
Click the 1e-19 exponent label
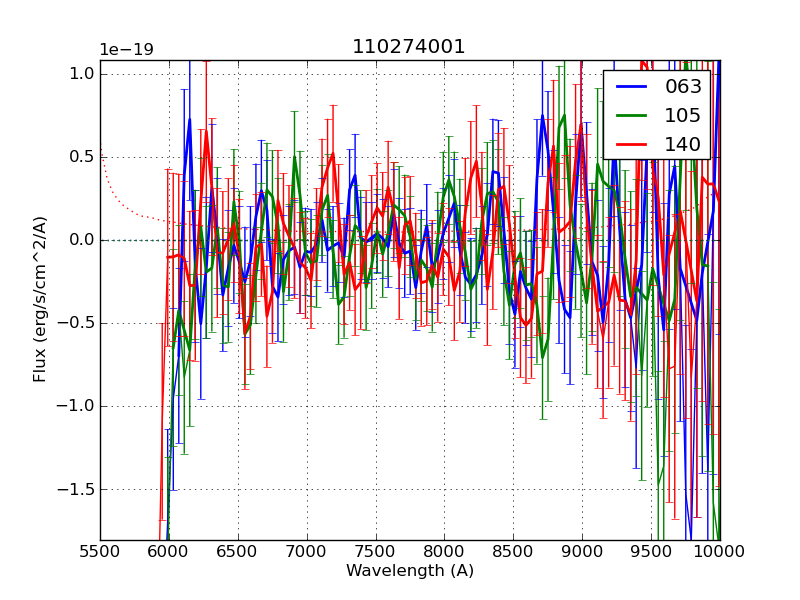pos(126,50)
